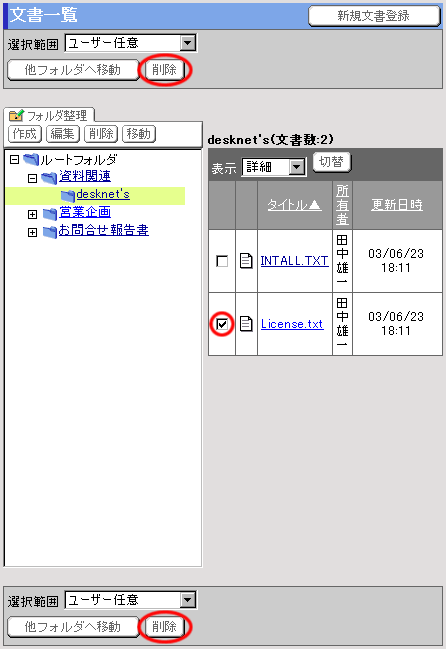
Task: Open the 表示 詳細 dropdown
Action: [274, 167]
